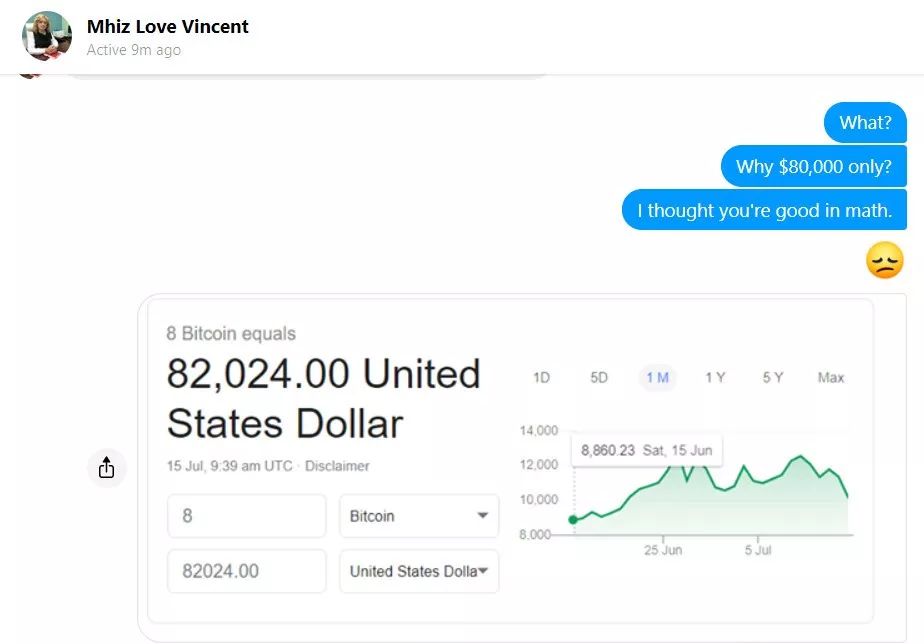Screen dimensions: 924x644
Task: Expand the Bitcoin currency dropdown
Action: click(419, 516)
